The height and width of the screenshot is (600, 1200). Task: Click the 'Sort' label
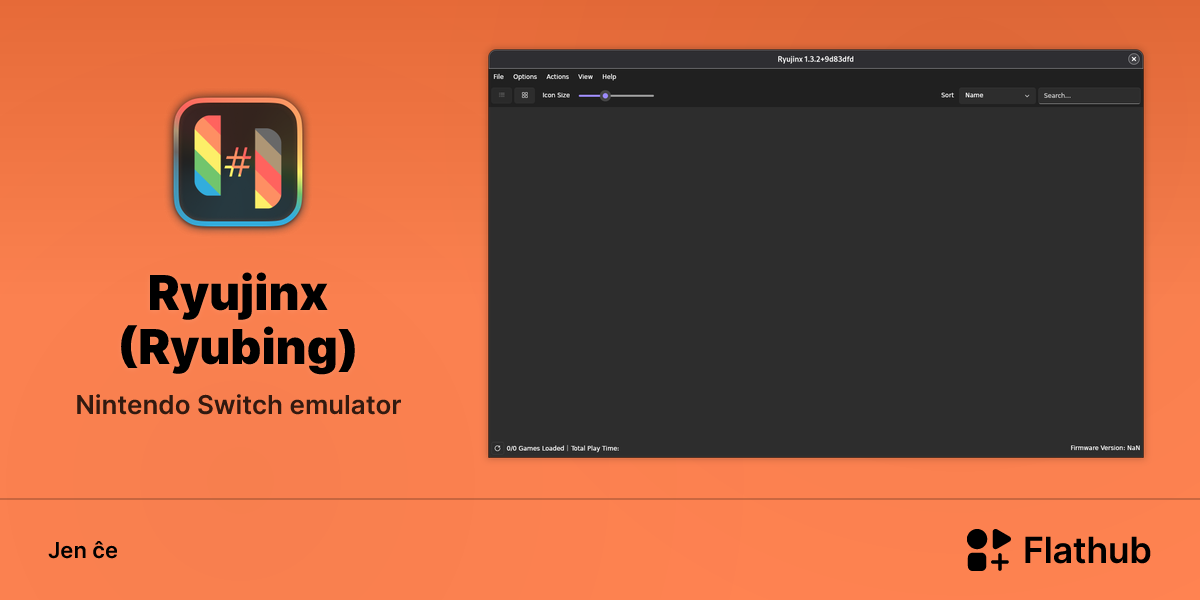pyautogui.click(x=947, y=95)
